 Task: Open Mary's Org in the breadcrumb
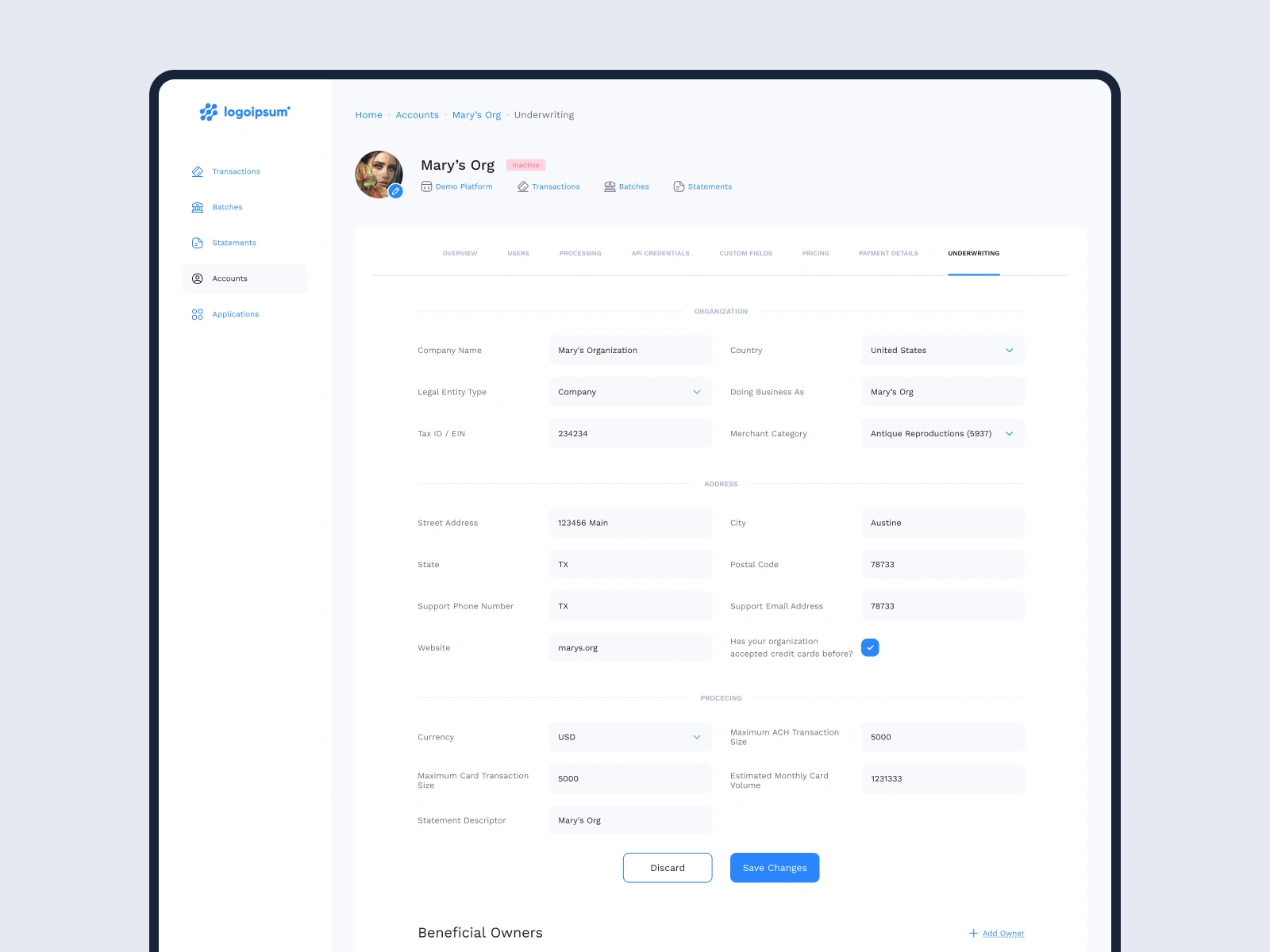tap(476, 115)
